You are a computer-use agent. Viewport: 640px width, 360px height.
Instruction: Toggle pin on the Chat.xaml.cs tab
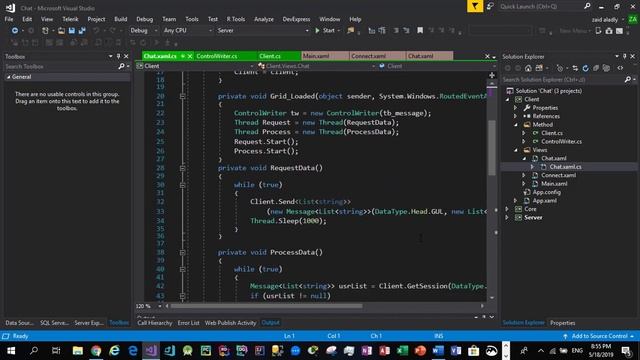[183, 56]
